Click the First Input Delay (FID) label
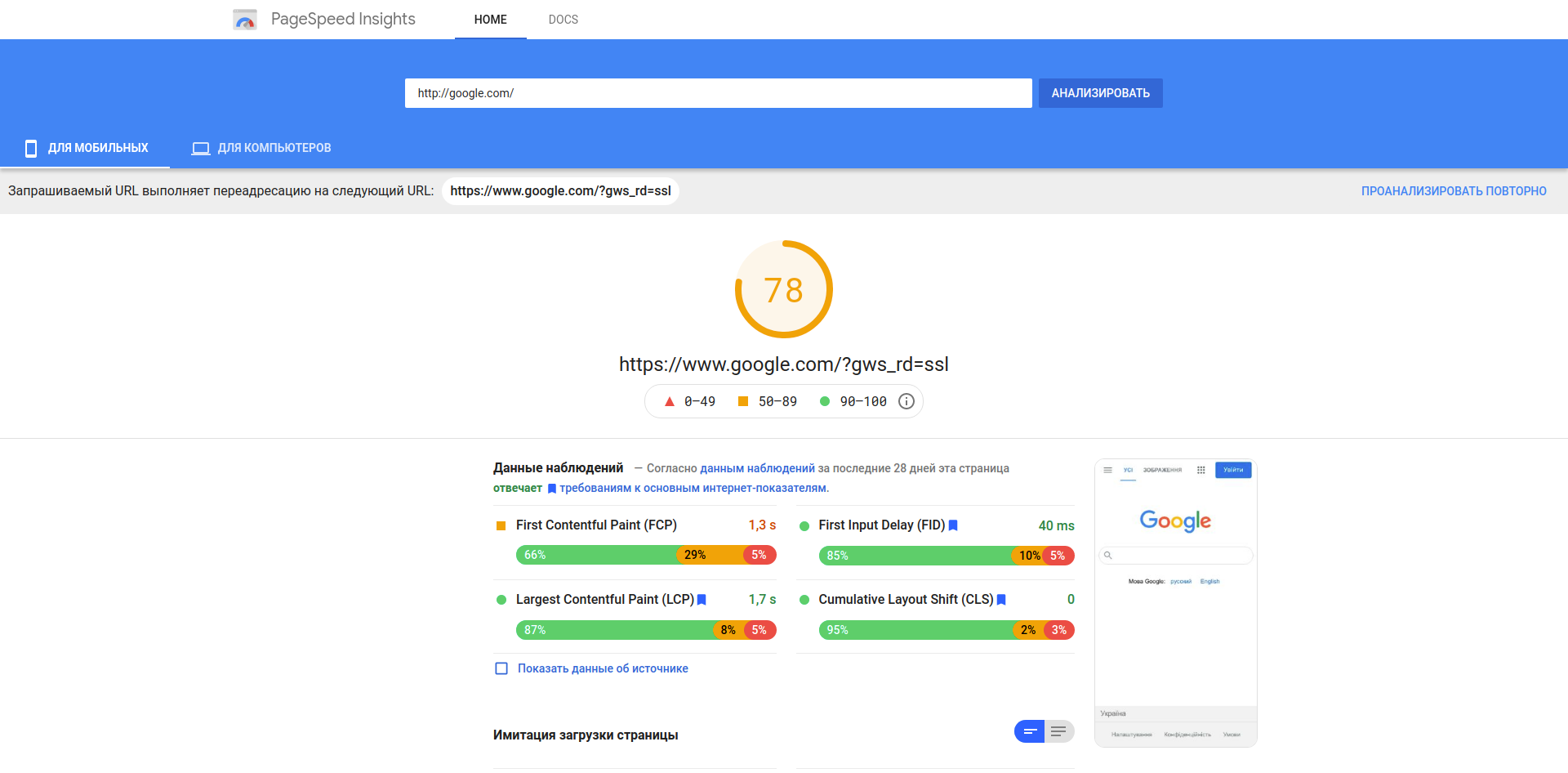The height and width of the screenshot is (773, 1568). tap(882, 525)
